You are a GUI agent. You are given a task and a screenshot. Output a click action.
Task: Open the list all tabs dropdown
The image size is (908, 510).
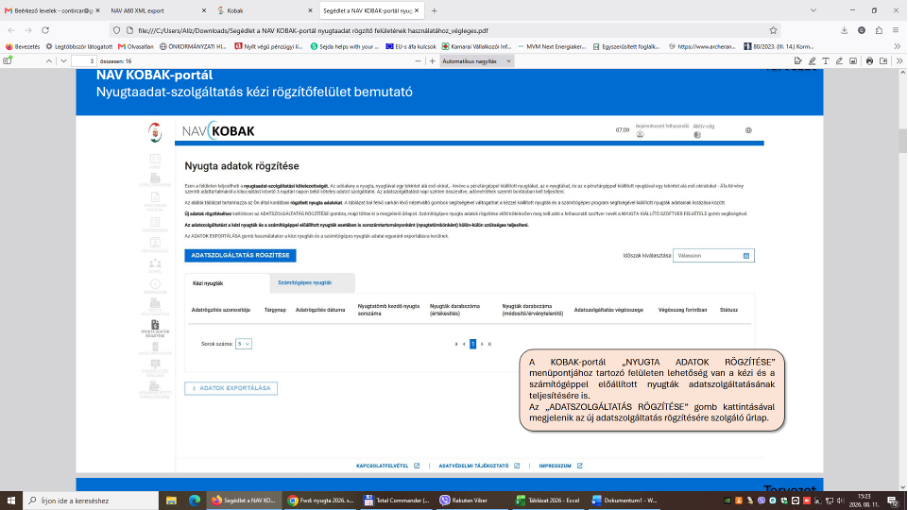(813, 10)
